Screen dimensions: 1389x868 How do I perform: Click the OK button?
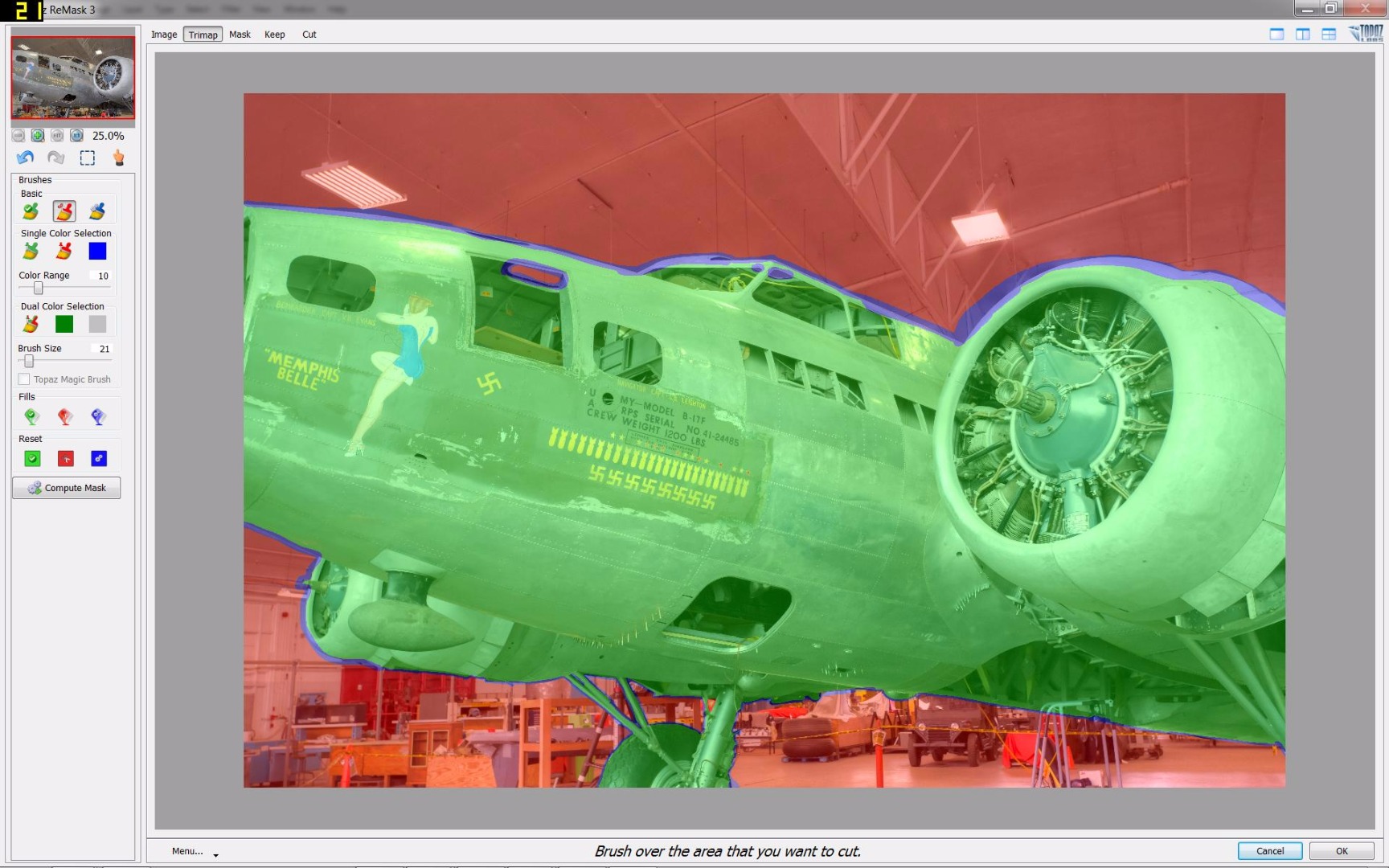tap(1342, 851)
